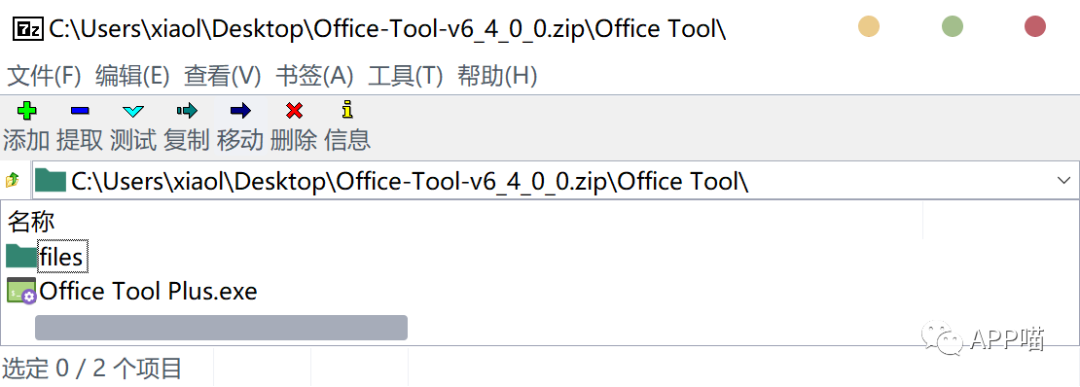Click the red X Delete icon

coord(294,110)
